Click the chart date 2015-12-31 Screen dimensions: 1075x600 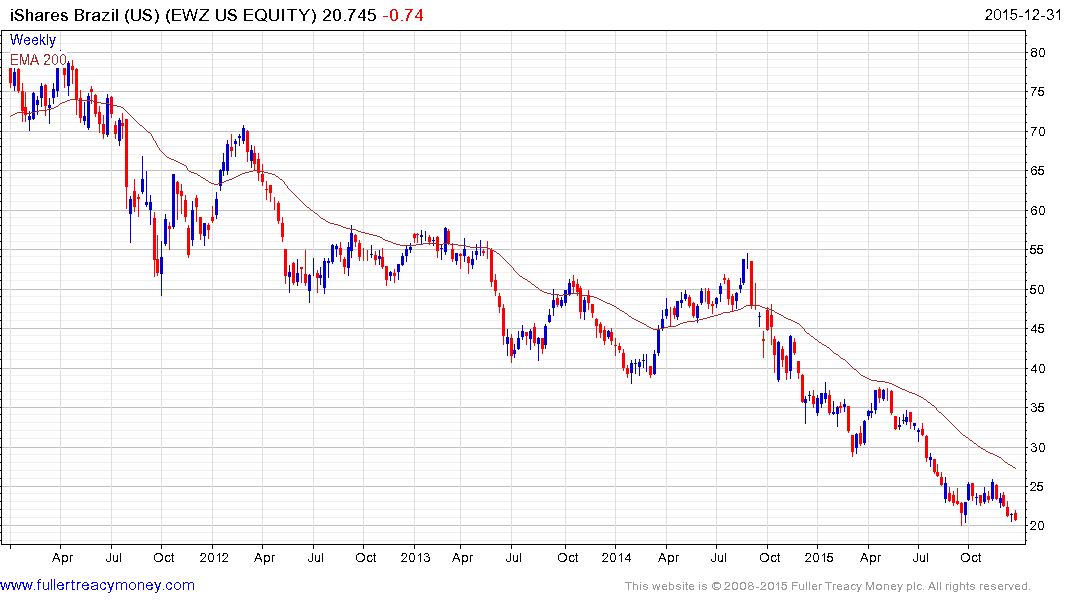[1023, 15]
